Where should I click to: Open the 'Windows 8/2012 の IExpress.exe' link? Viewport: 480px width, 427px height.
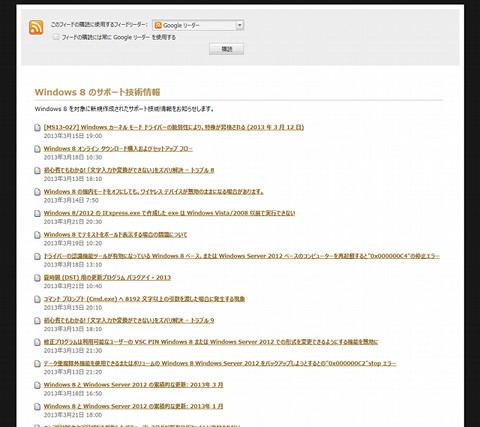[x=169, y=213]
